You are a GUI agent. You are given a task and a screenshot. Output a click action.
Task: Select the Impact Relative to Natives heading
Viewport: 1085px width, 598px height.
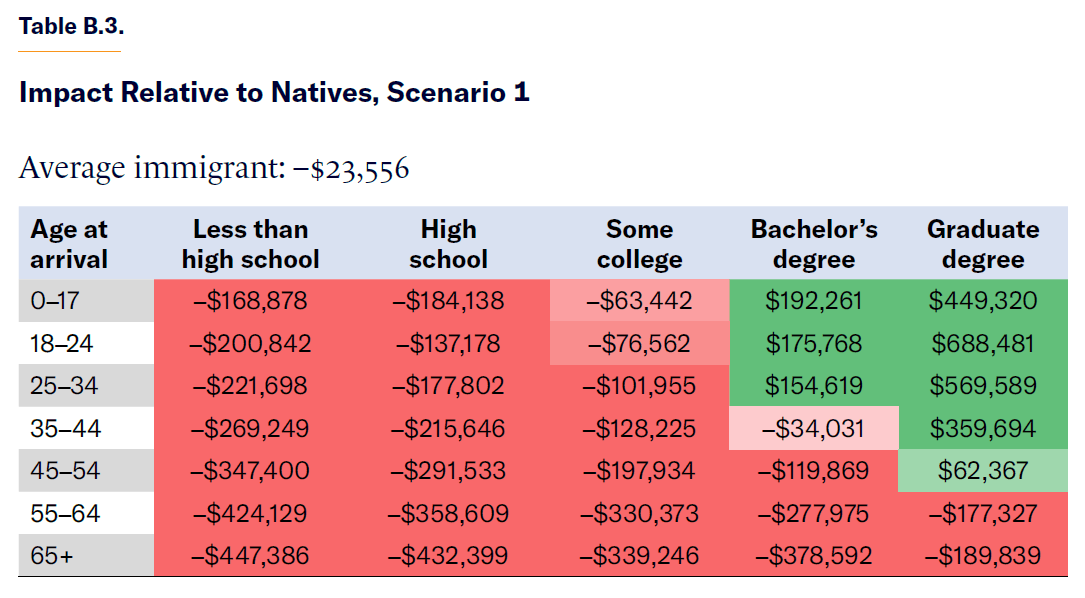pyautogui.click(x=274, y=93)
